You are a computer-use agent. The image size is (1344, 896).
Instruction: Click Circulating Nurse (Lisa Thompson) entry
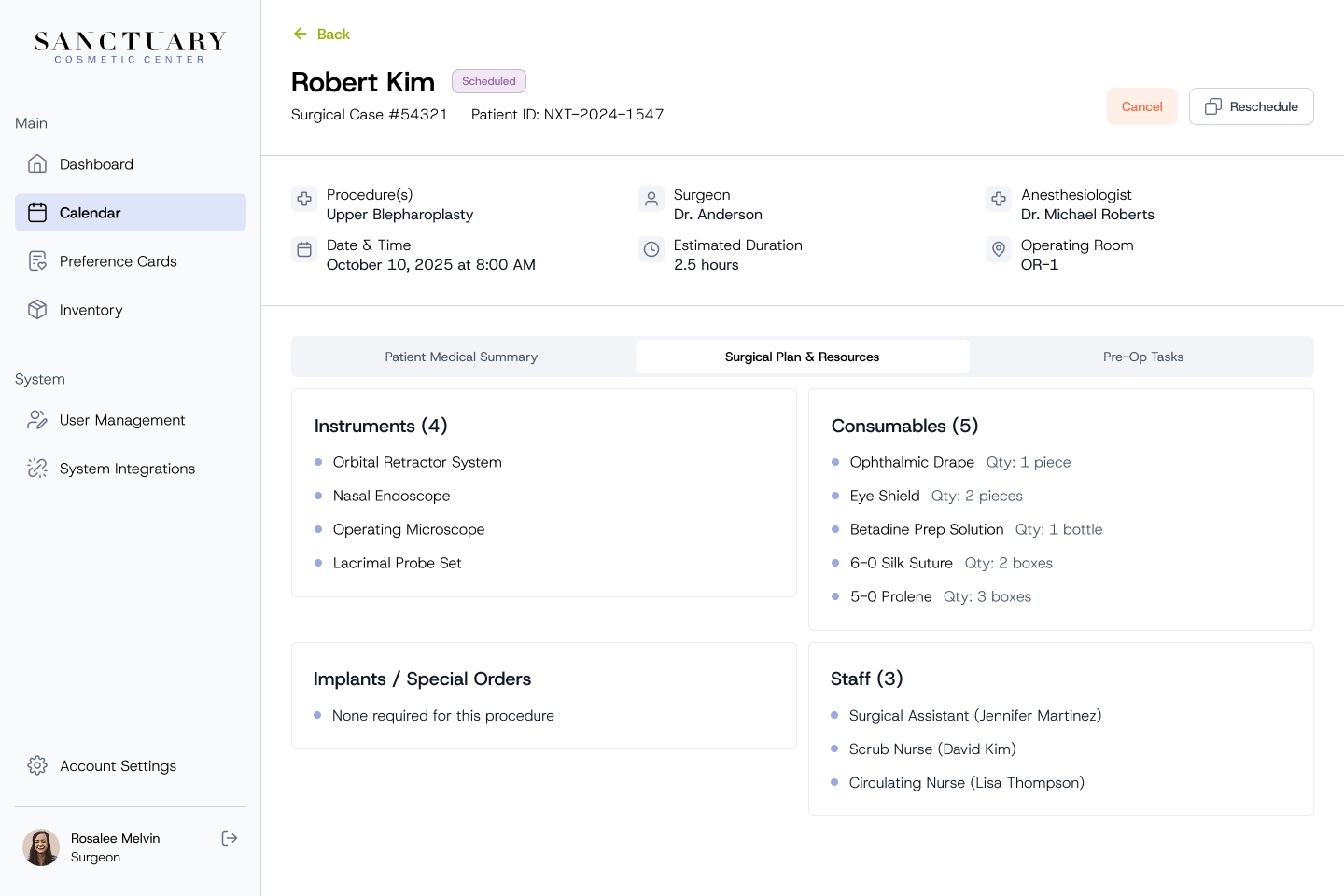[967, 782]
